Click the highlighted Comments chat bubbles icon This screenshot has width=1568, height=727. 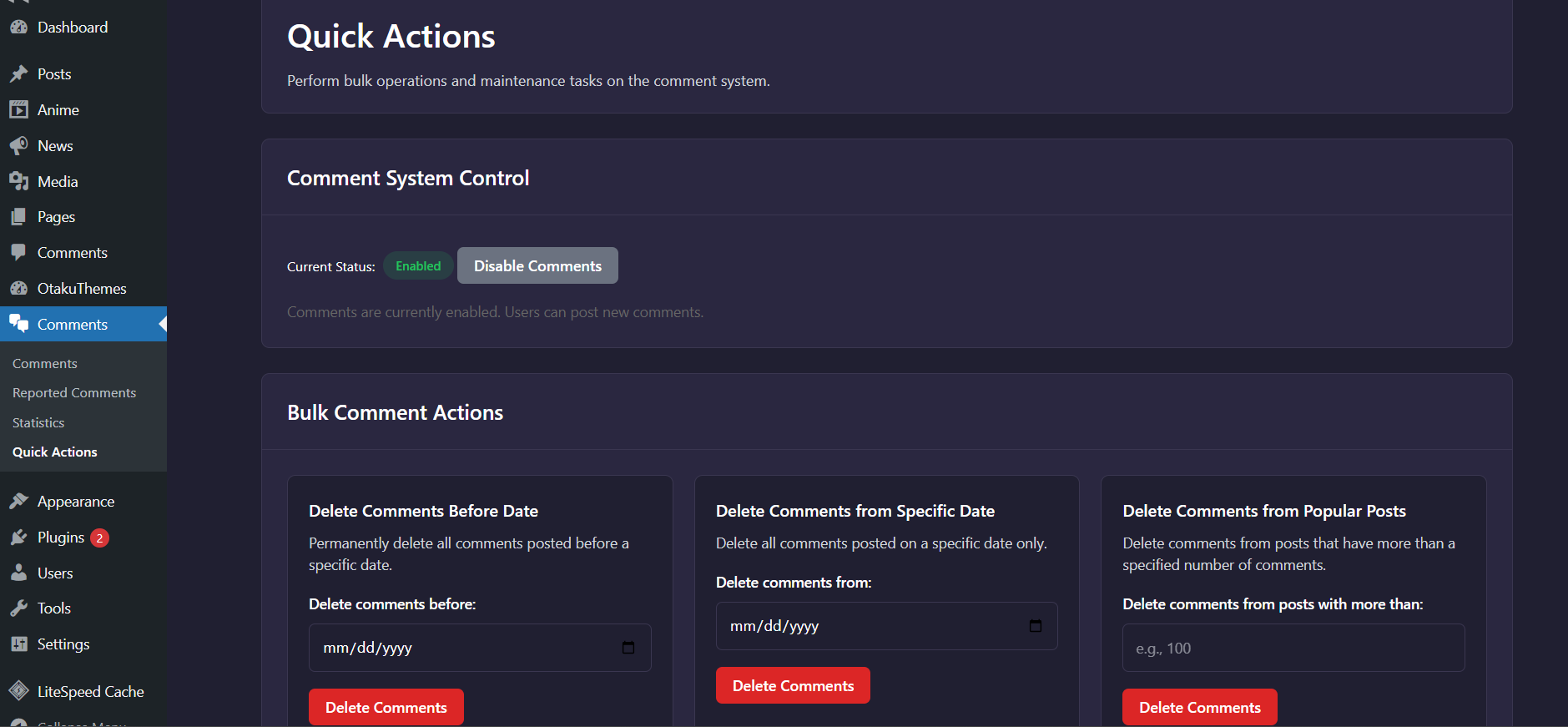click(18, 324)
